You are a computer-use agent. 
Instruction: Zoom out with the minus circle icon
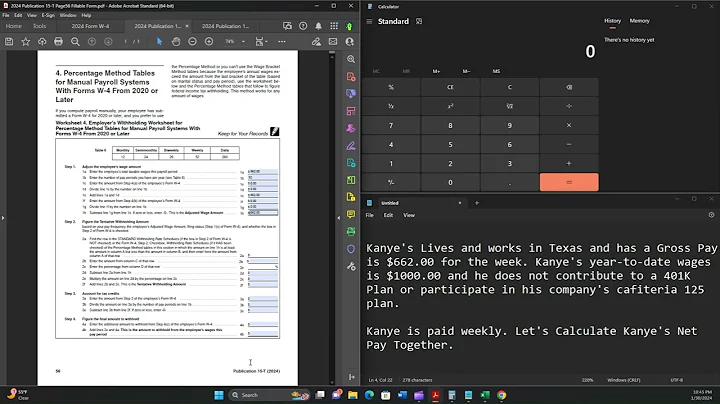point(192,42)
